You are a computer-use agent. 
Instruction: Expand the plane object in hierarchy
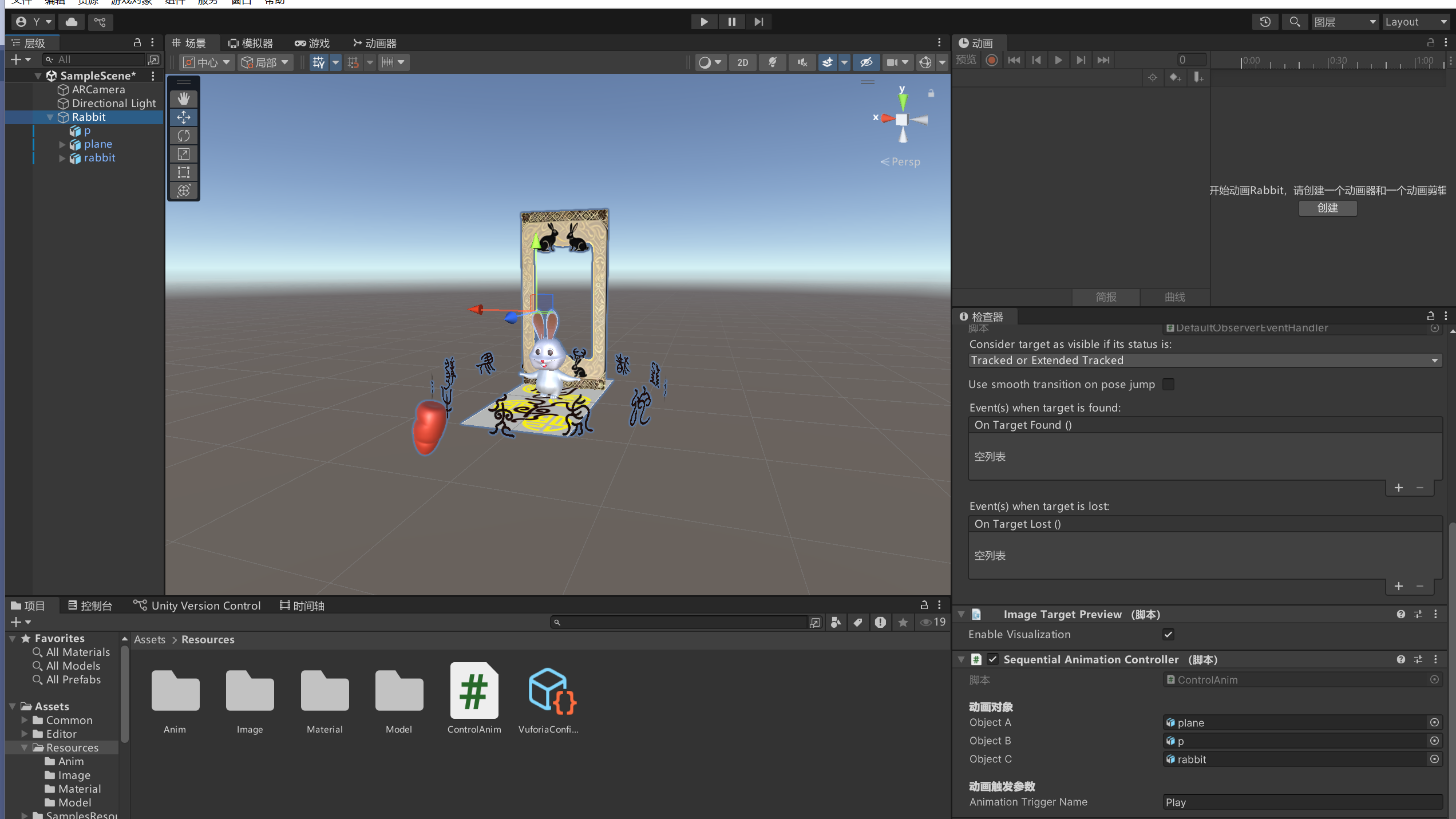coord(62,144)
